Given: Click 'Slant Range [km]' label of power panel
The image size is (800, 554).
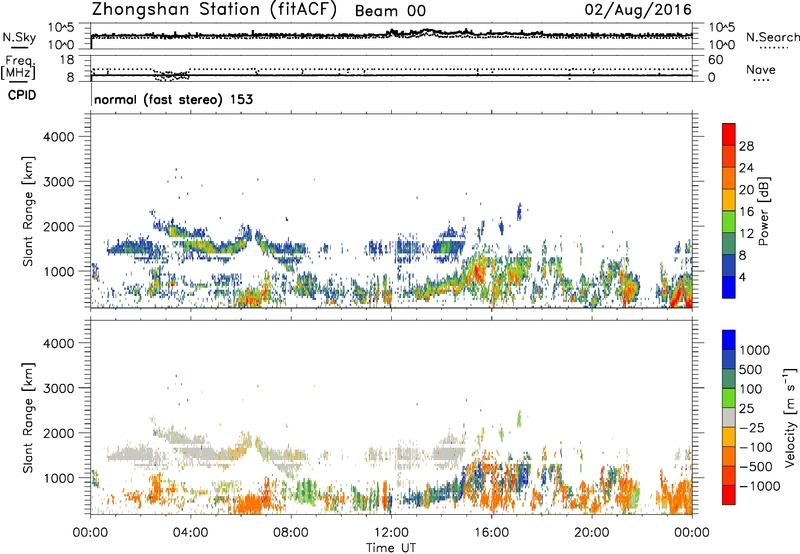Looking at the screenshot, I should point(28,211).
